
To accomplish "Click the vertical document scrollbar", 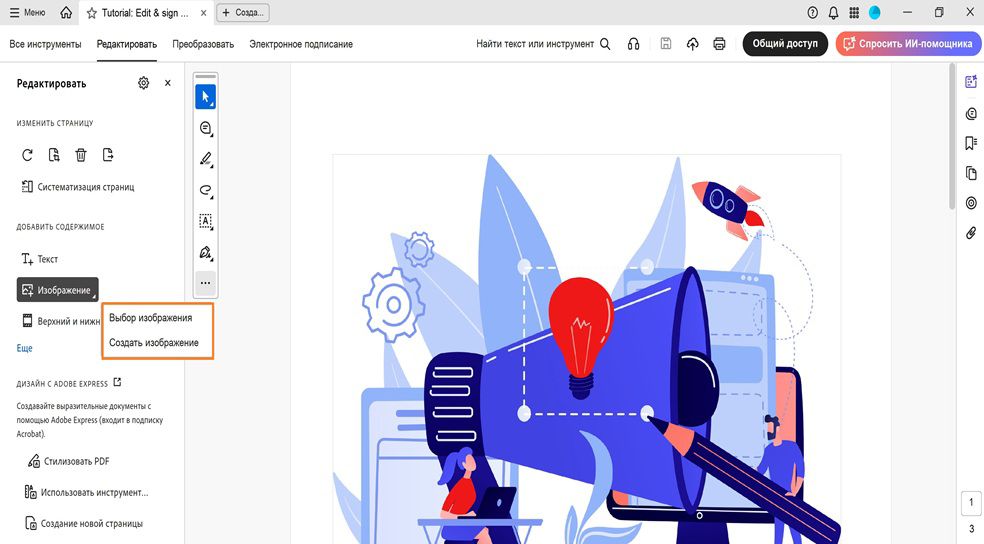I will point(953,135).
